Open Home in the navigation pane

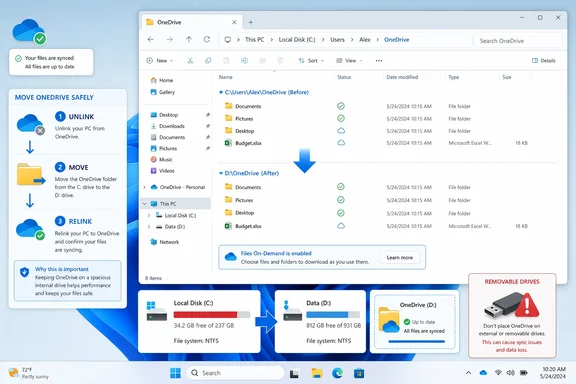click(162, 80)
